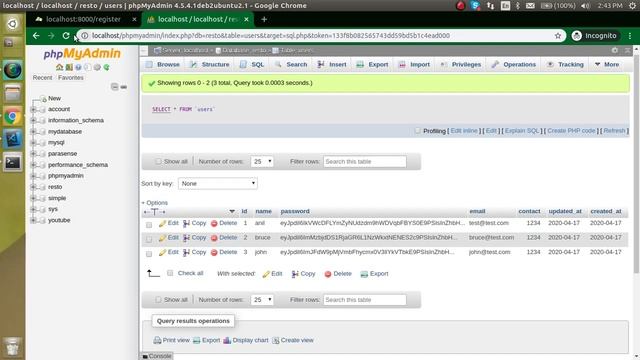Click the Edit inline link
This screenshot has height=360, width=640.
(x=464, y=131)
